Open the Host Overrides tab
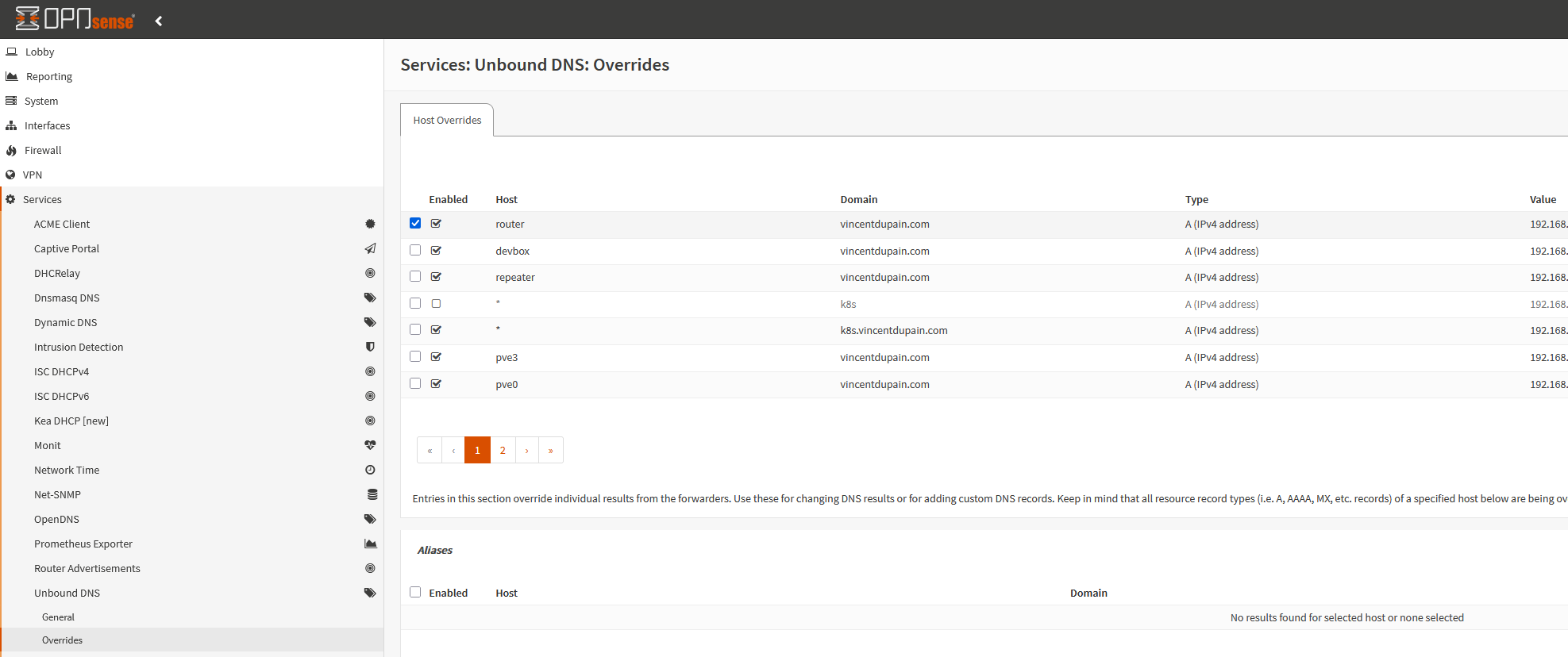Image resolution: width=1568 pixels, height=657 pixels. click(447, 121)
